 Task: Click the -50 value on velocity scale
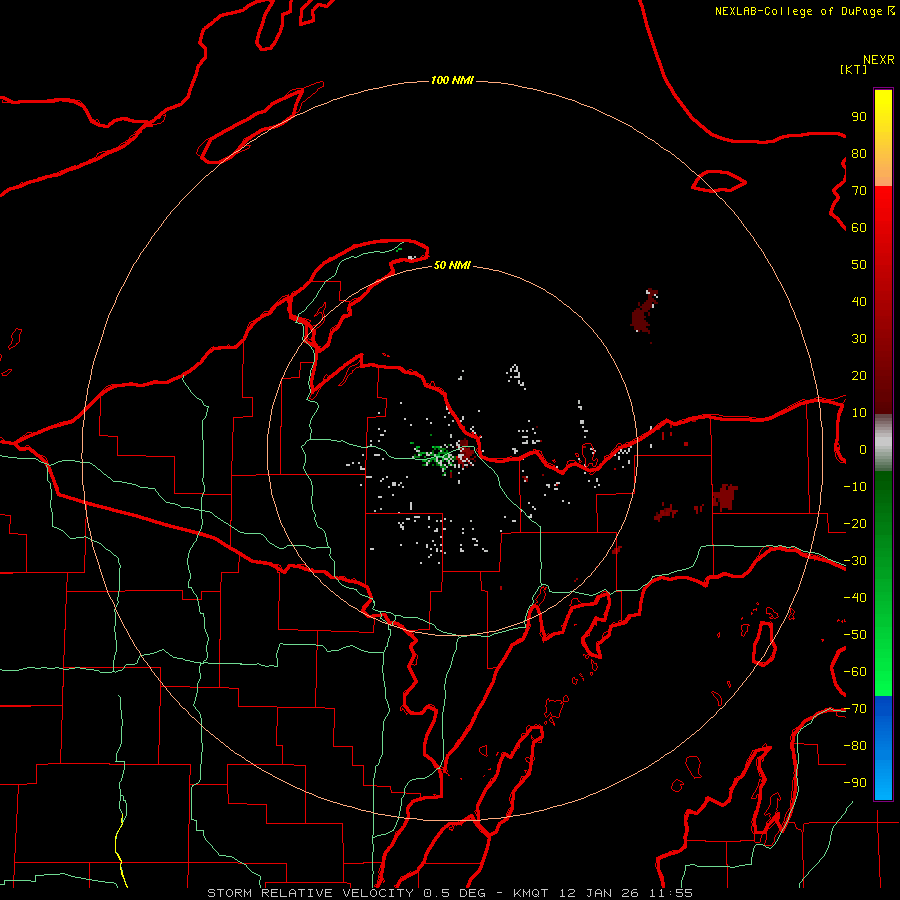855,635
